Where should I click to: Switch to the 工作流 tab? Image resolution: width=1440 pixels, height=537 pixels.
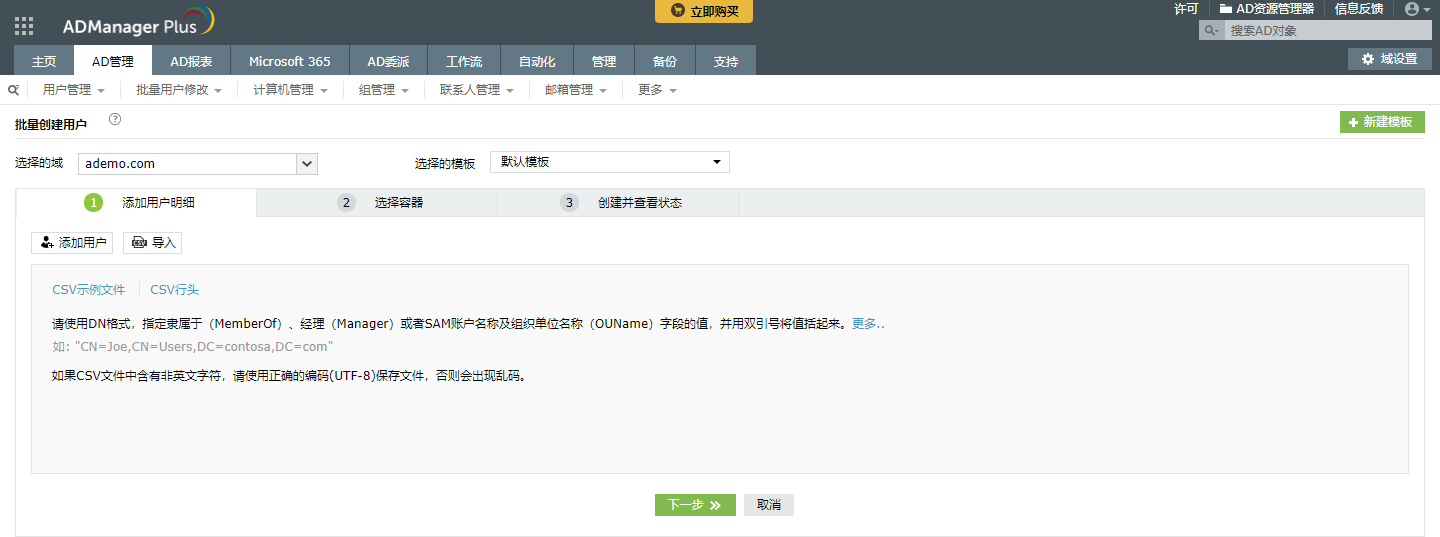[x=464, y=61]
